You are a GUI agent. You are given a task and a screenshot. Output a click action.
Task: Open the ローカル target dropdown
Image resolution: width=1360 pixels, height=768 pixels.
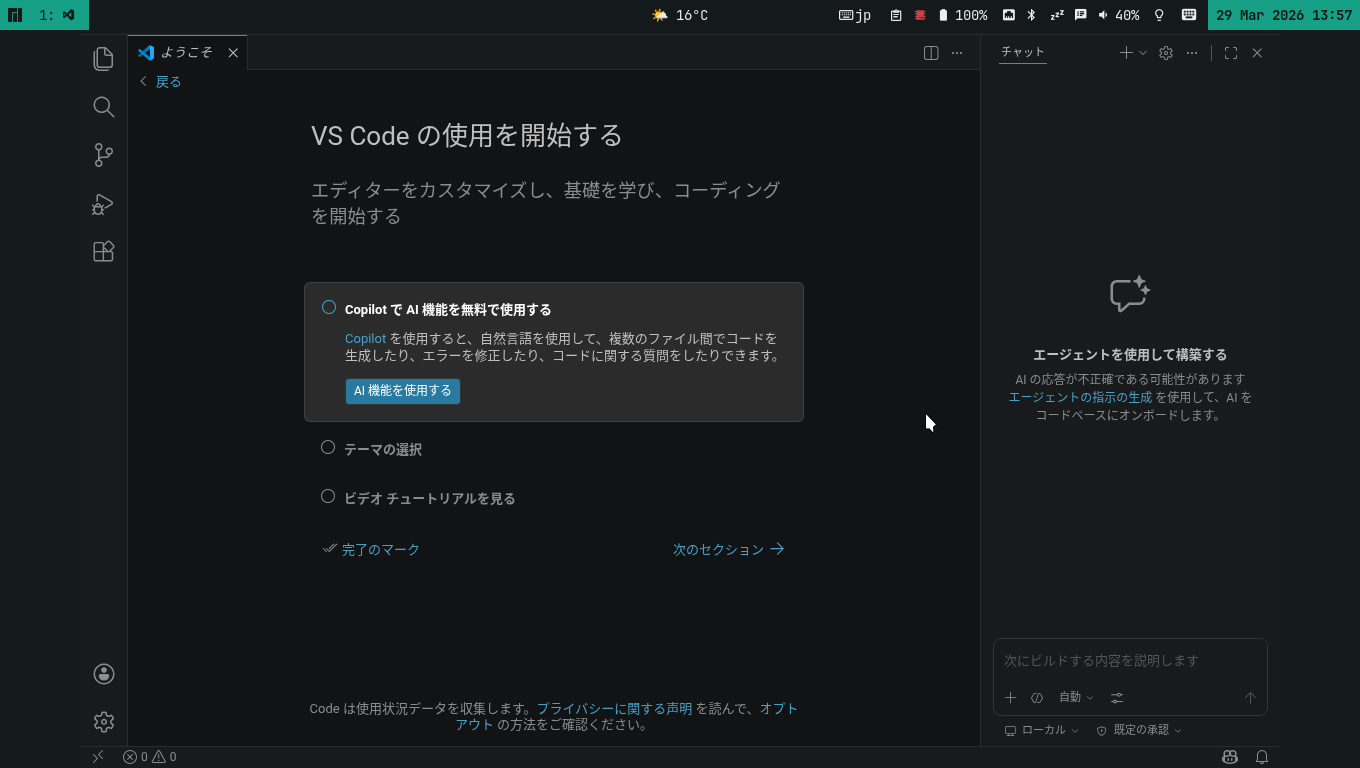point(1042,730)
